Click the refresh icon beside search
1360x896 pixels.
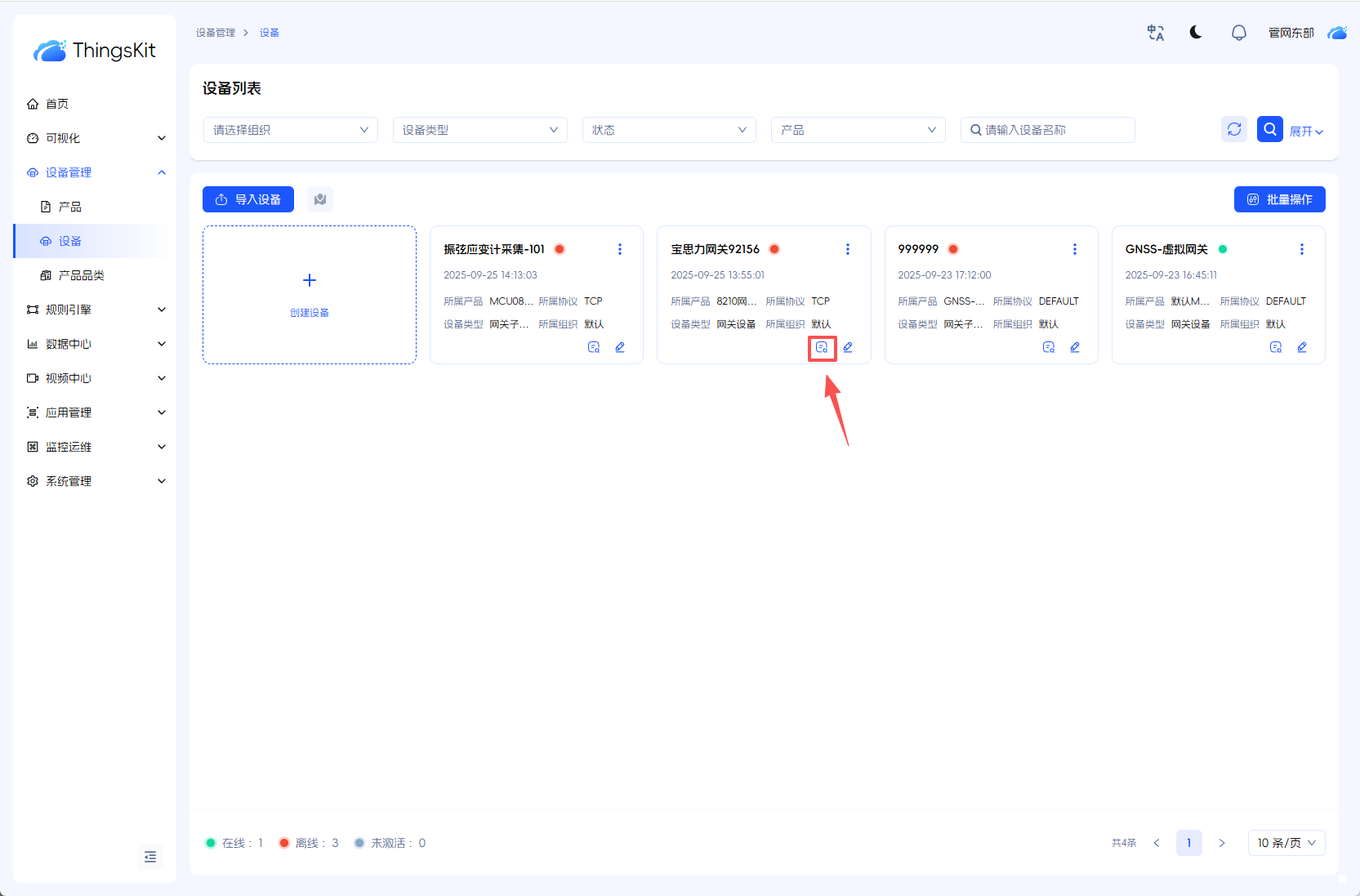click(x=1234, y=129)
